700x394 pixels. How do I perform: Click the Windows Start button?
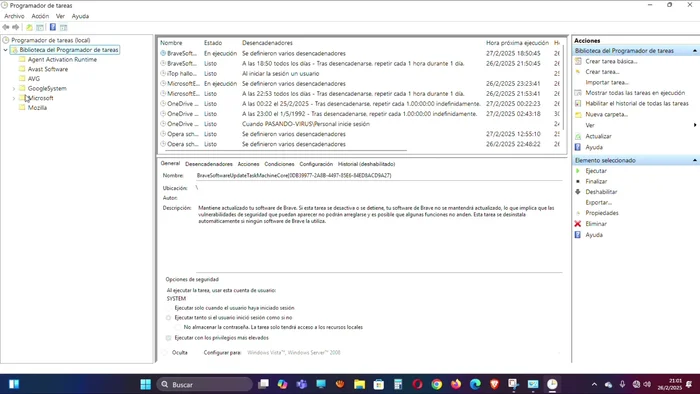click(146, 384)
